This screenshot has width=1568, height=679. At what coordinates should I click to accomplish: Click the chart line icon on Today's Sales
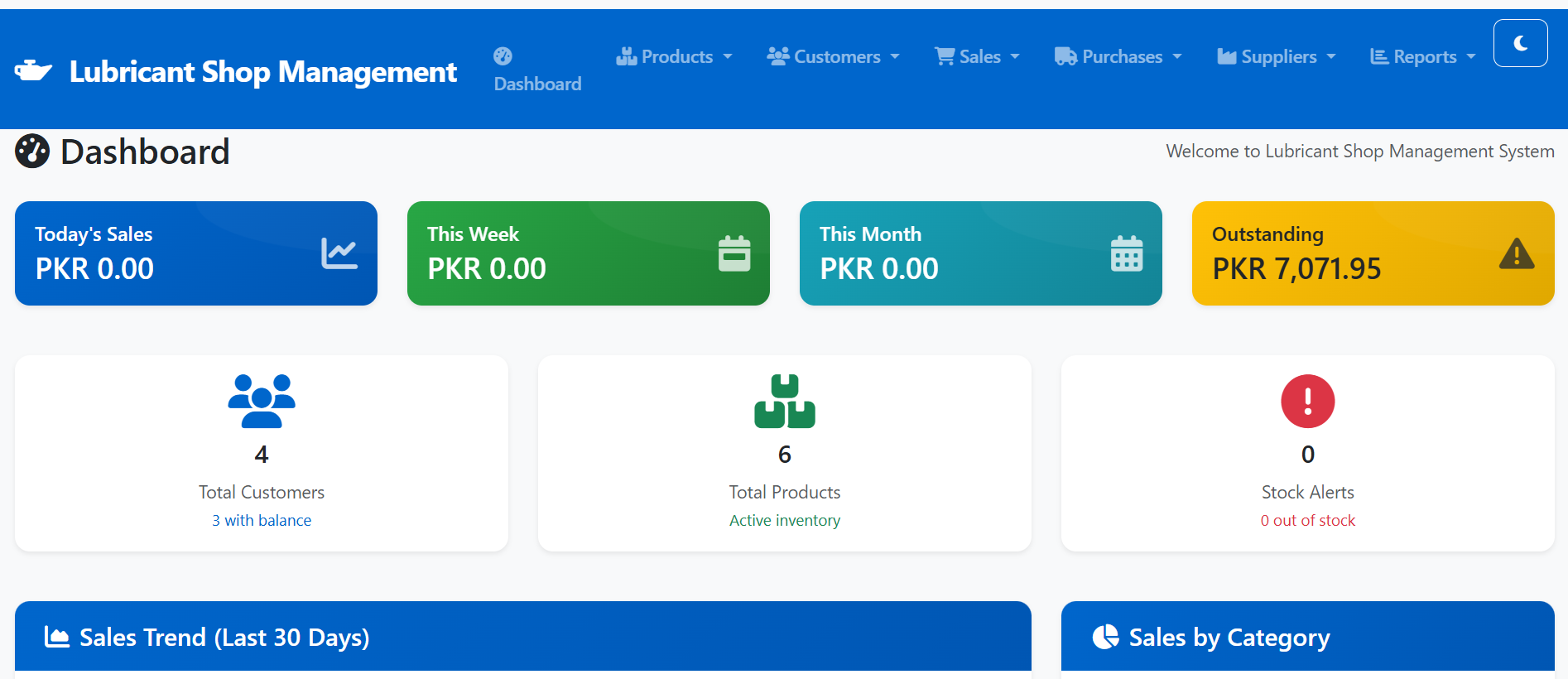click(339, 253)
